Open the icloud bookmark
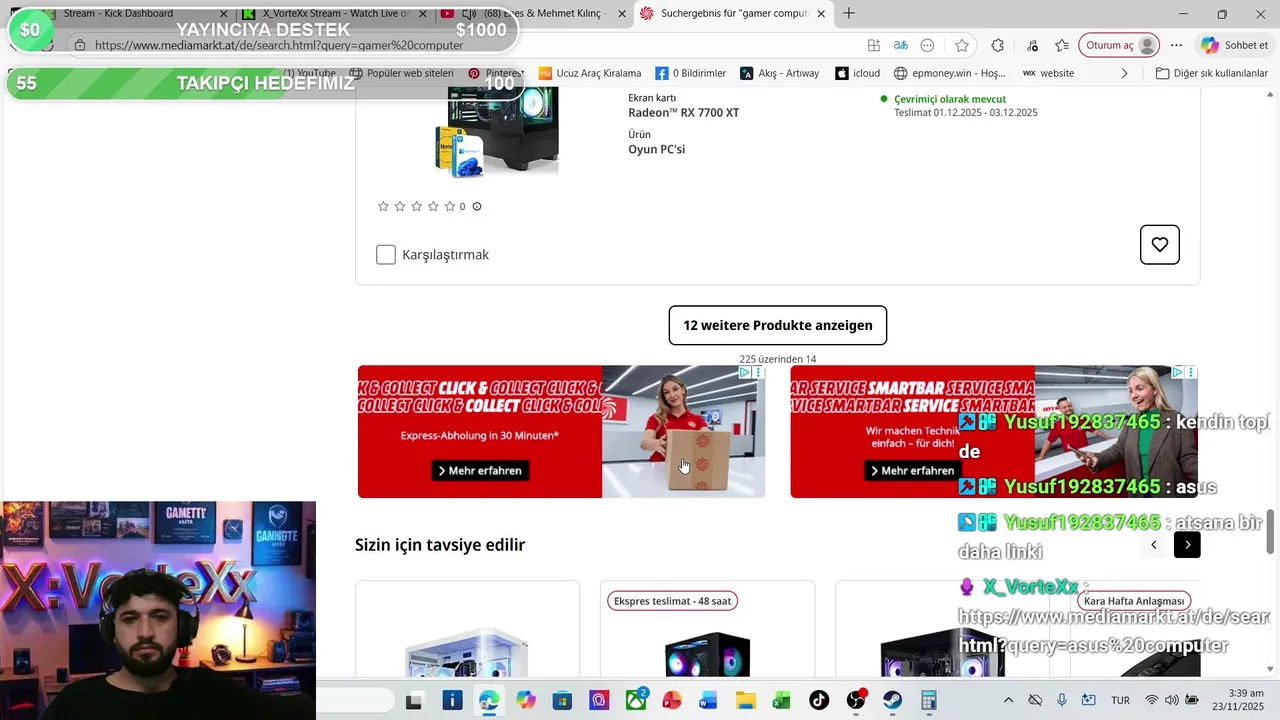 click(858, 73)
